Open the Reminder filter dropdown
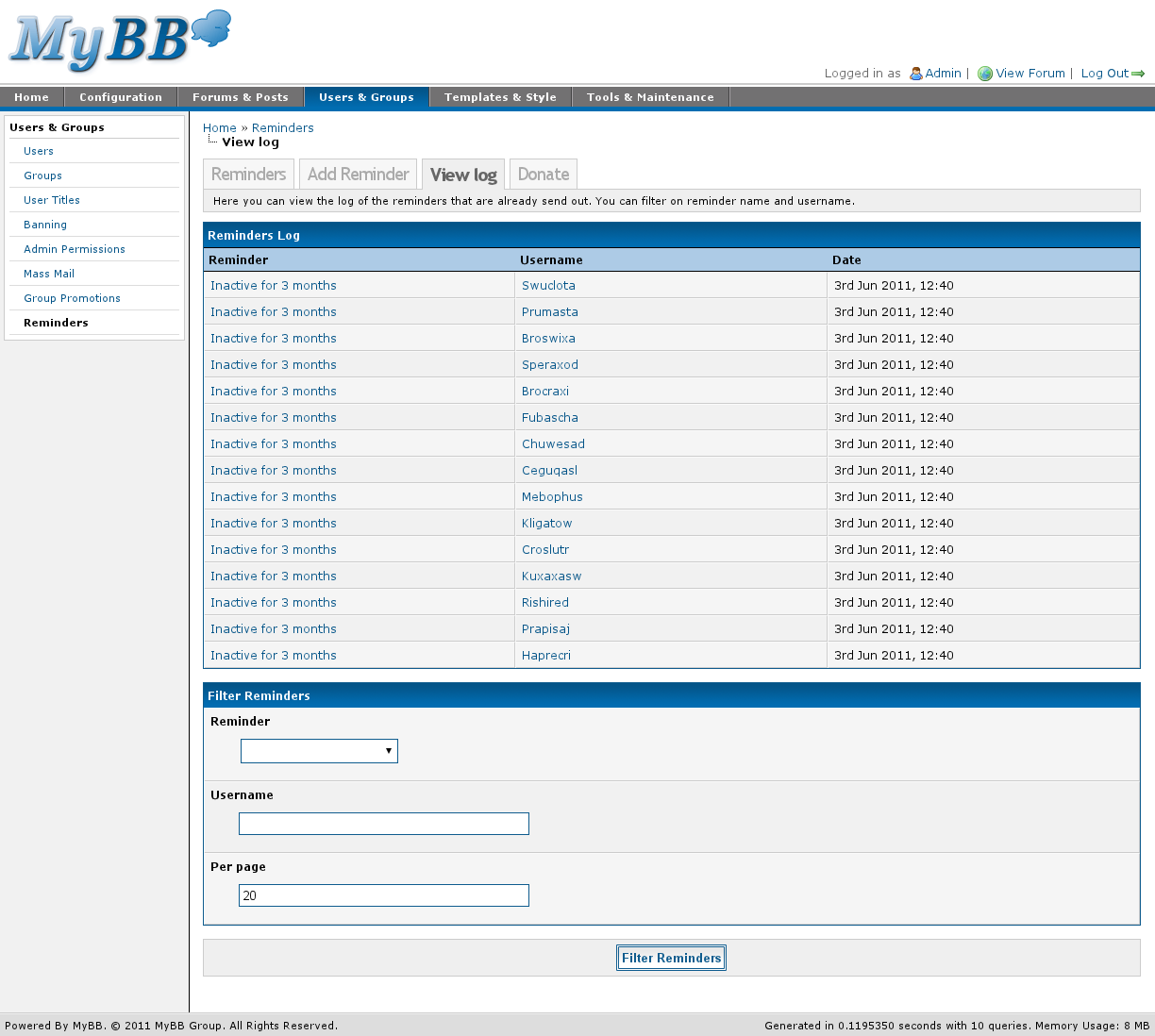The image size is (1155, 1036). 319,751
